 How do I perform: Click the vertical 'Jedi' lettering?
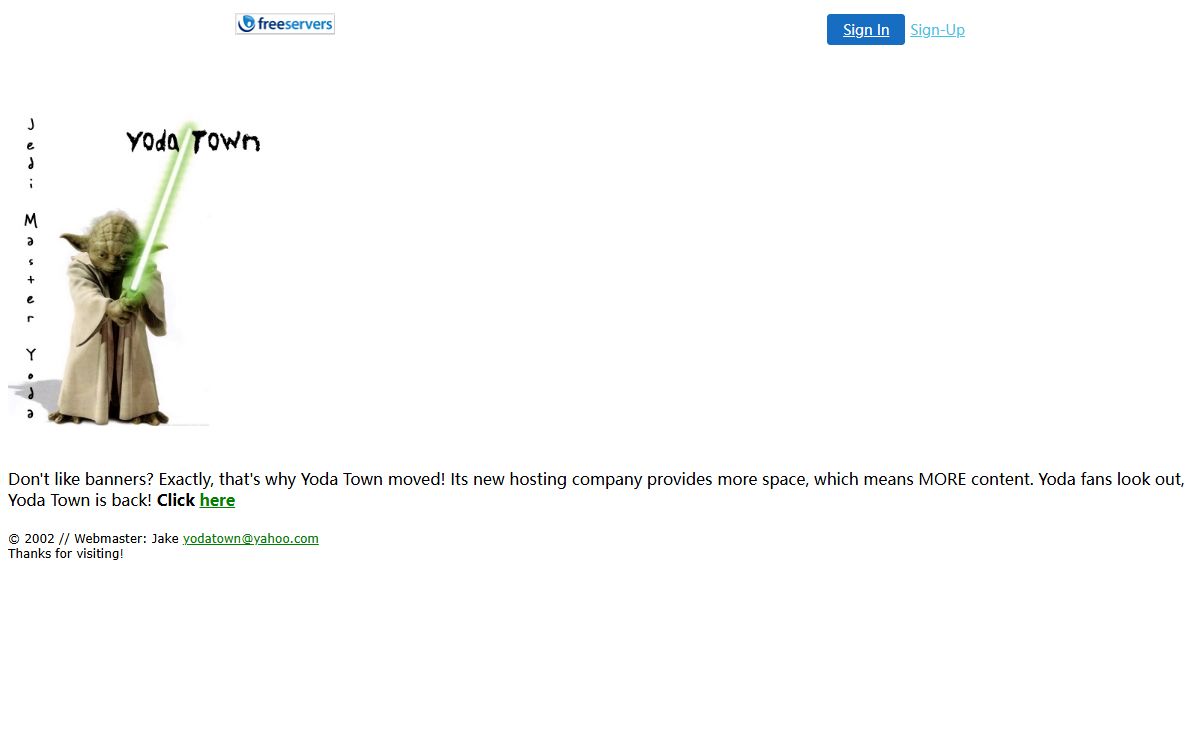31,153
